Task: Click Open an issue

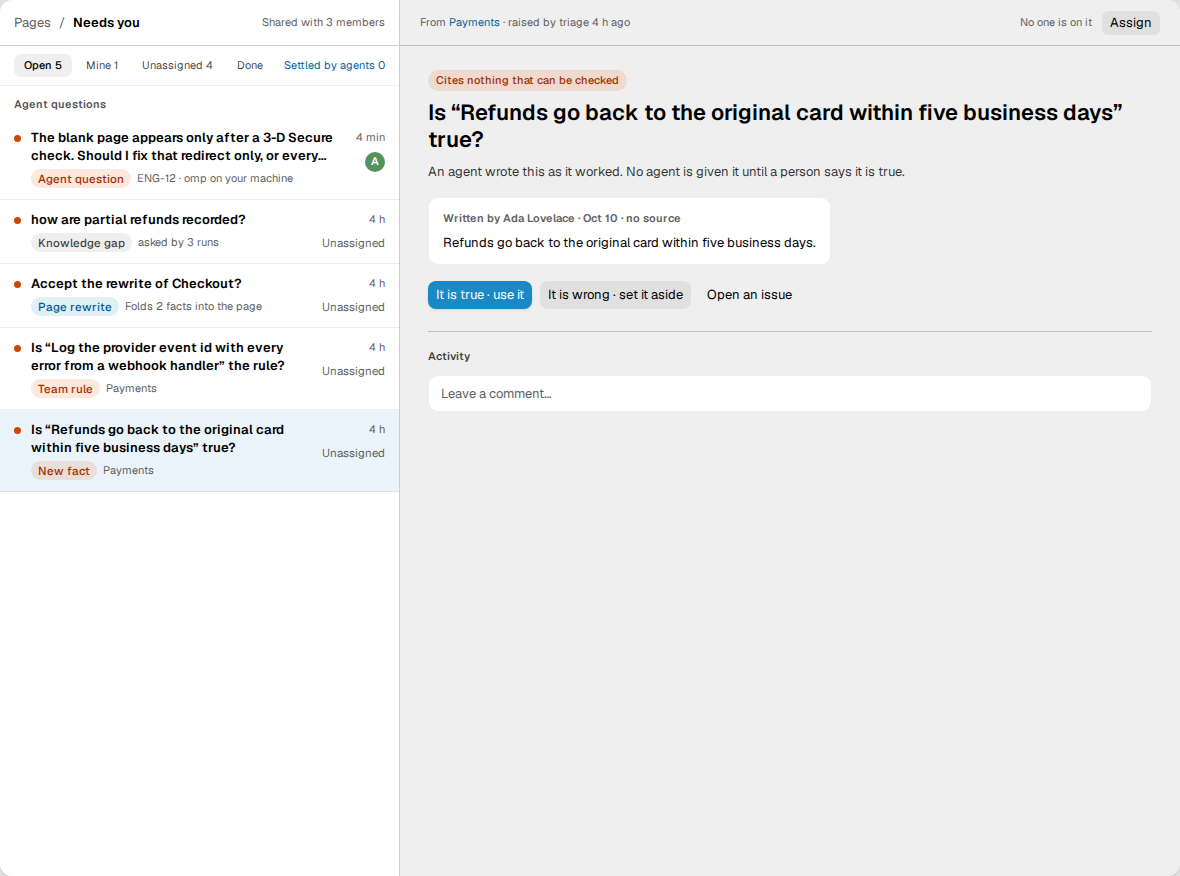Action: click(x=750, y=295)
